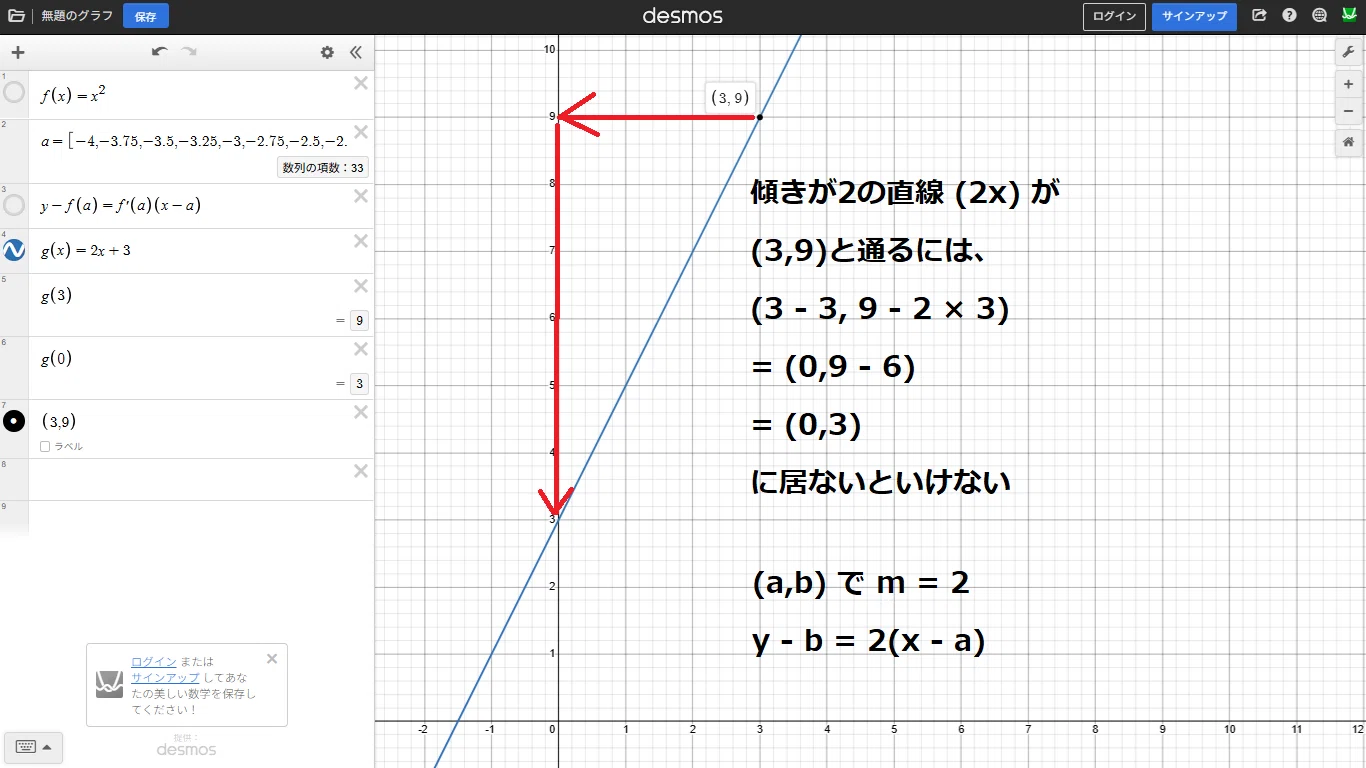Screen dimensions: 1366x768
Task: Follow the サインアップ link in popup
Action: coord(165,678)
